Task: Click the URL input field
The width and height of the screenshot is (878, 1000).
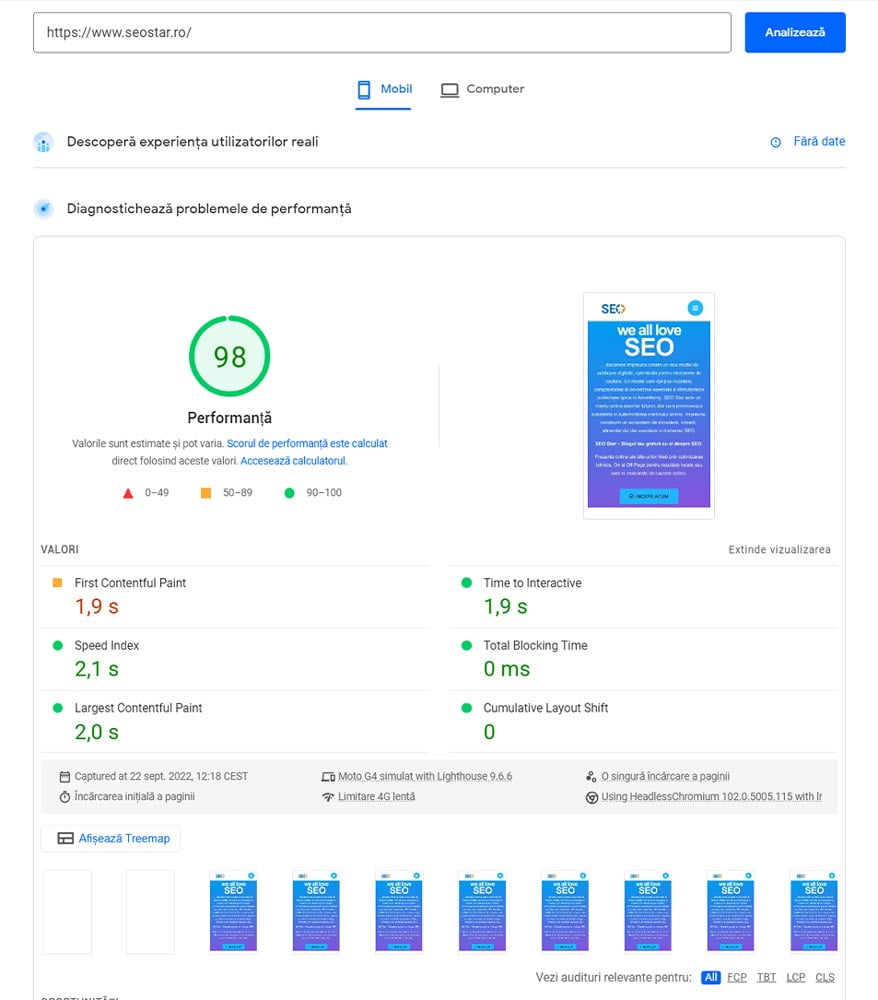Action: 382,33
